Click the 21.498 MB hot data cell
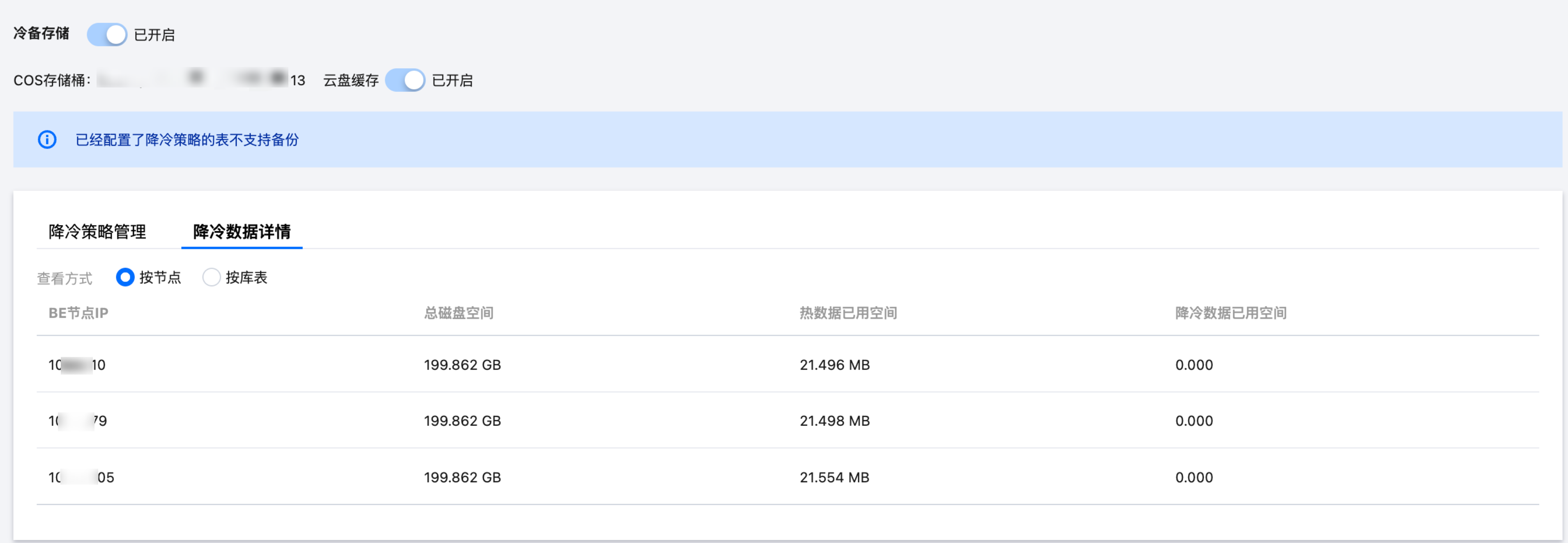The image size is (1568, 543). 834,421
